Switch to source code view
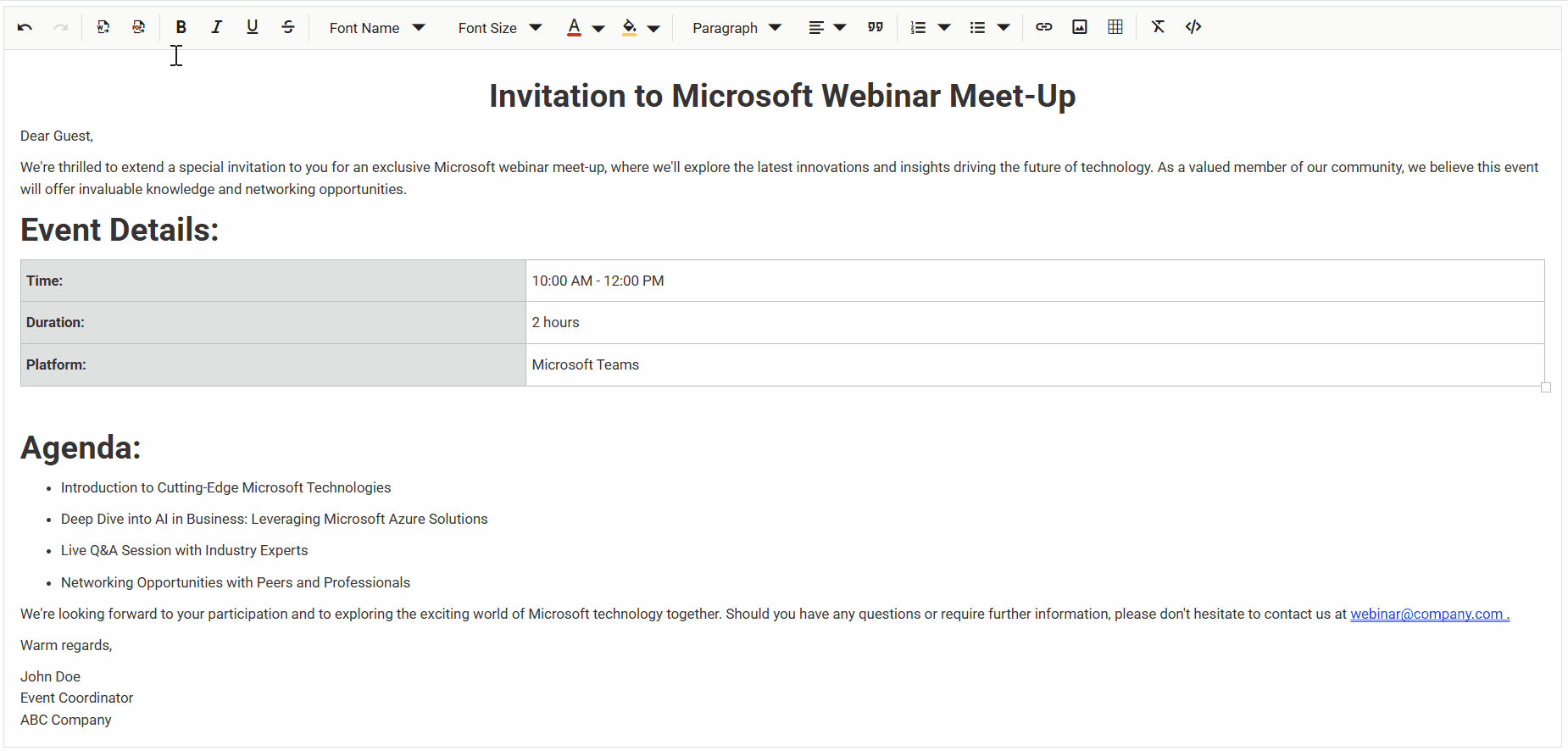The width and height of the screenshot is (1568, 751). click(x=1193, y=27)
